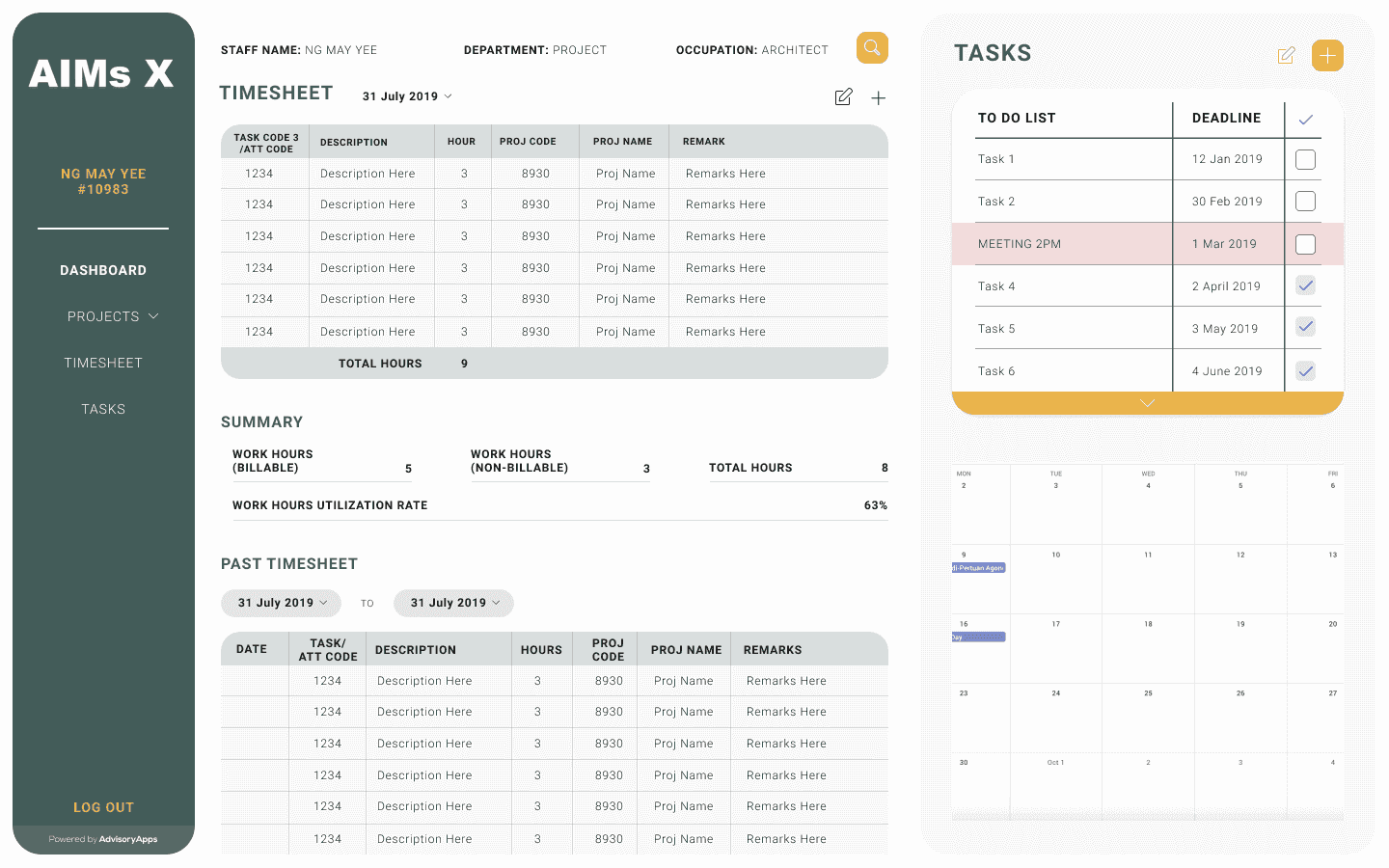Expand the tasks list via the yellow chevron bar
The image size is (1389, 868).
pyautogui.click(x=1146, y=402)
